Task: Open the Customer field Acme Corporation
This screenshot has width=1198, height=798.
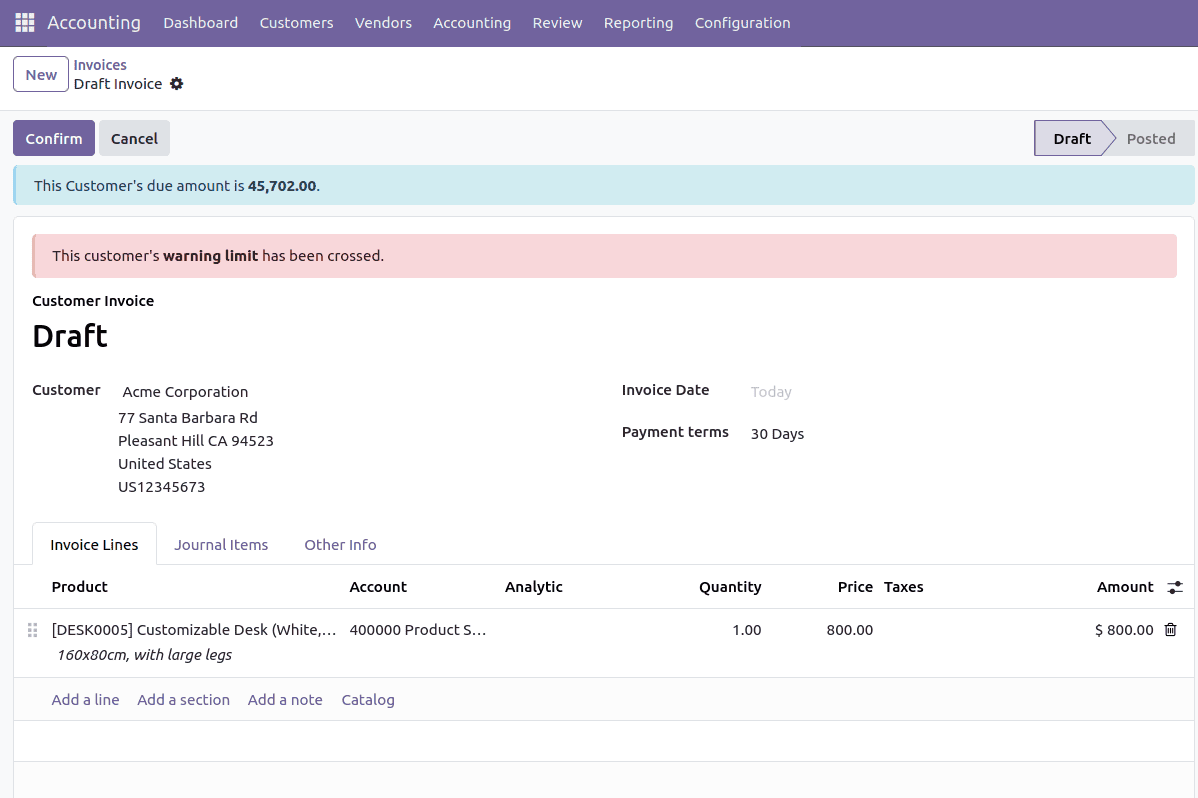Action: point(186,391)
